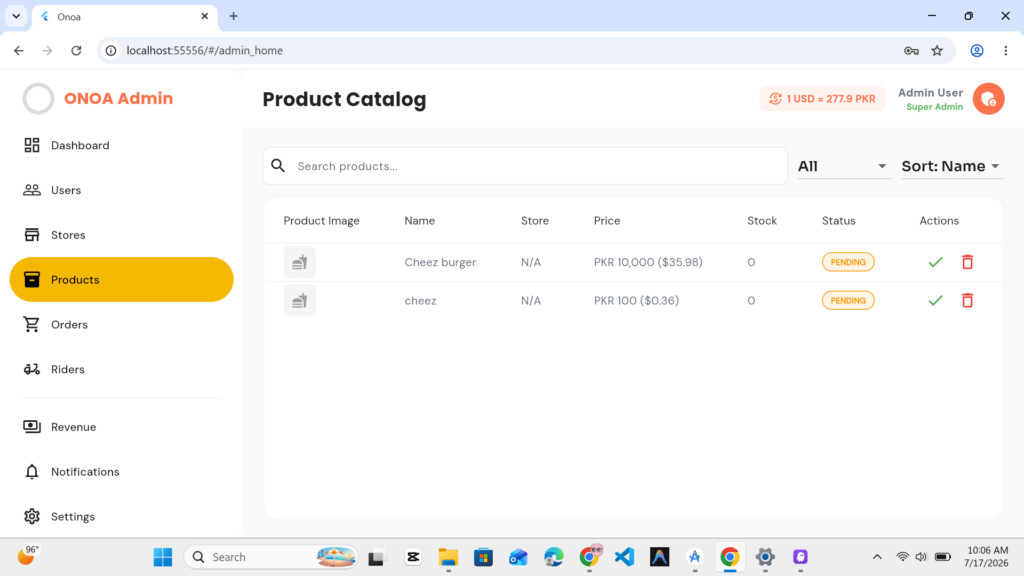1024x576 pixels.
Task: Open the Sort: Name dropdown
Action: pyautogui.click(x=950, y=166)
